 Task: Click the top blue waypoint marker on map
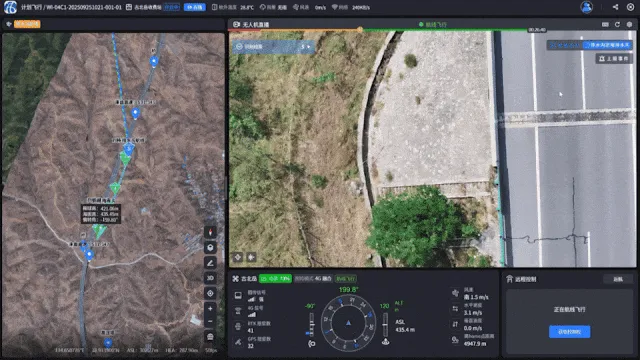154,61
